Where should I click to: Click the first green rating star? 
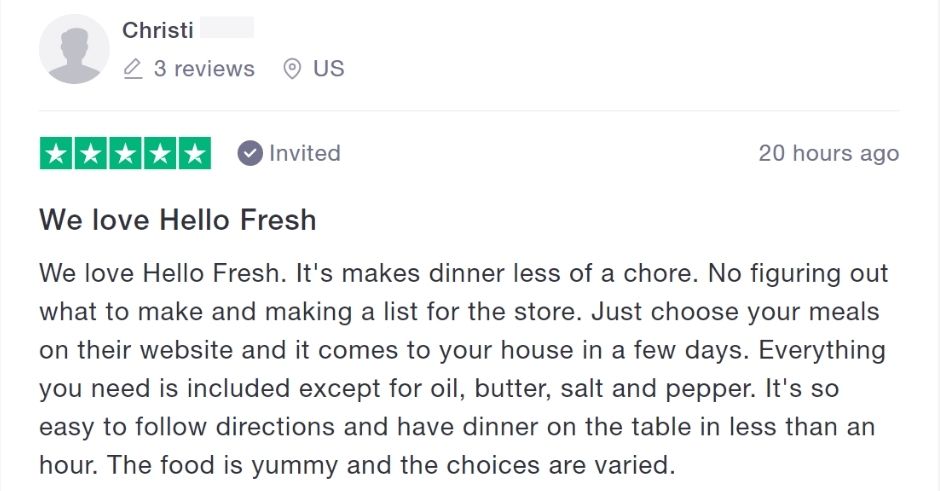[x=56, y=153]
